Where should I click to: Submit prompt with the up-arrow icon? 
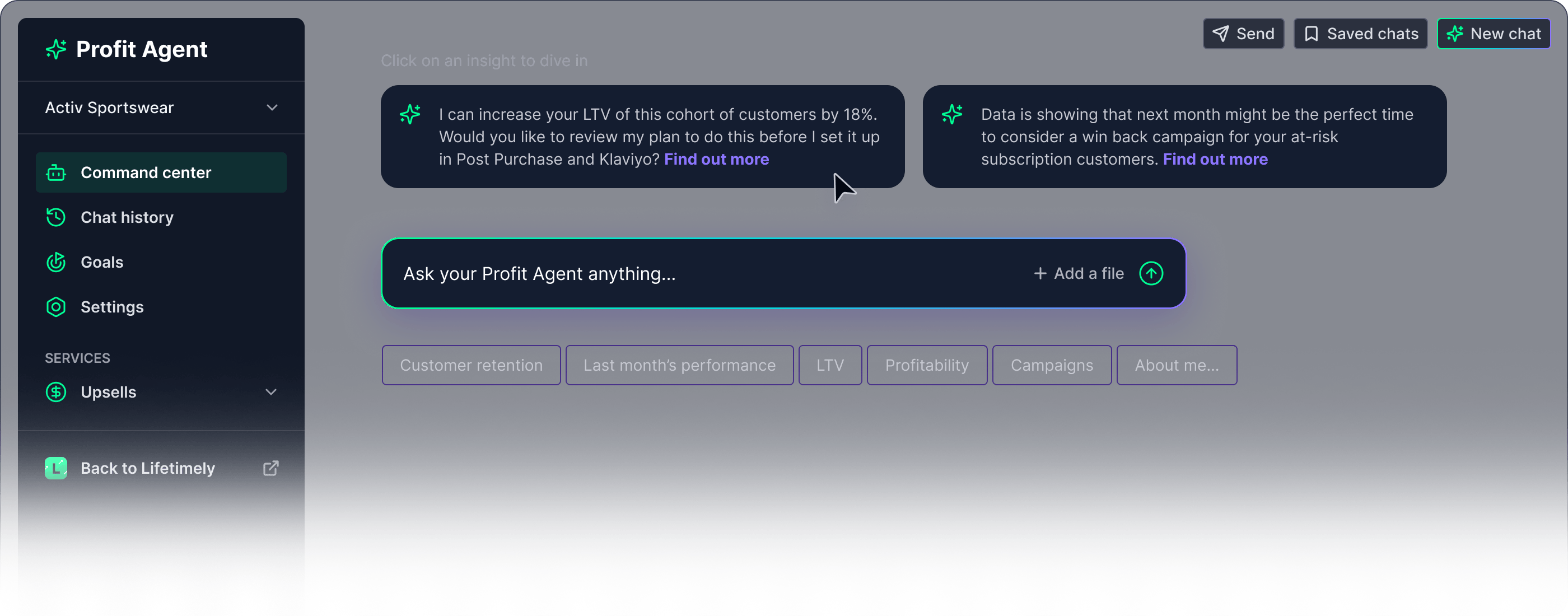coord(1150,273)
